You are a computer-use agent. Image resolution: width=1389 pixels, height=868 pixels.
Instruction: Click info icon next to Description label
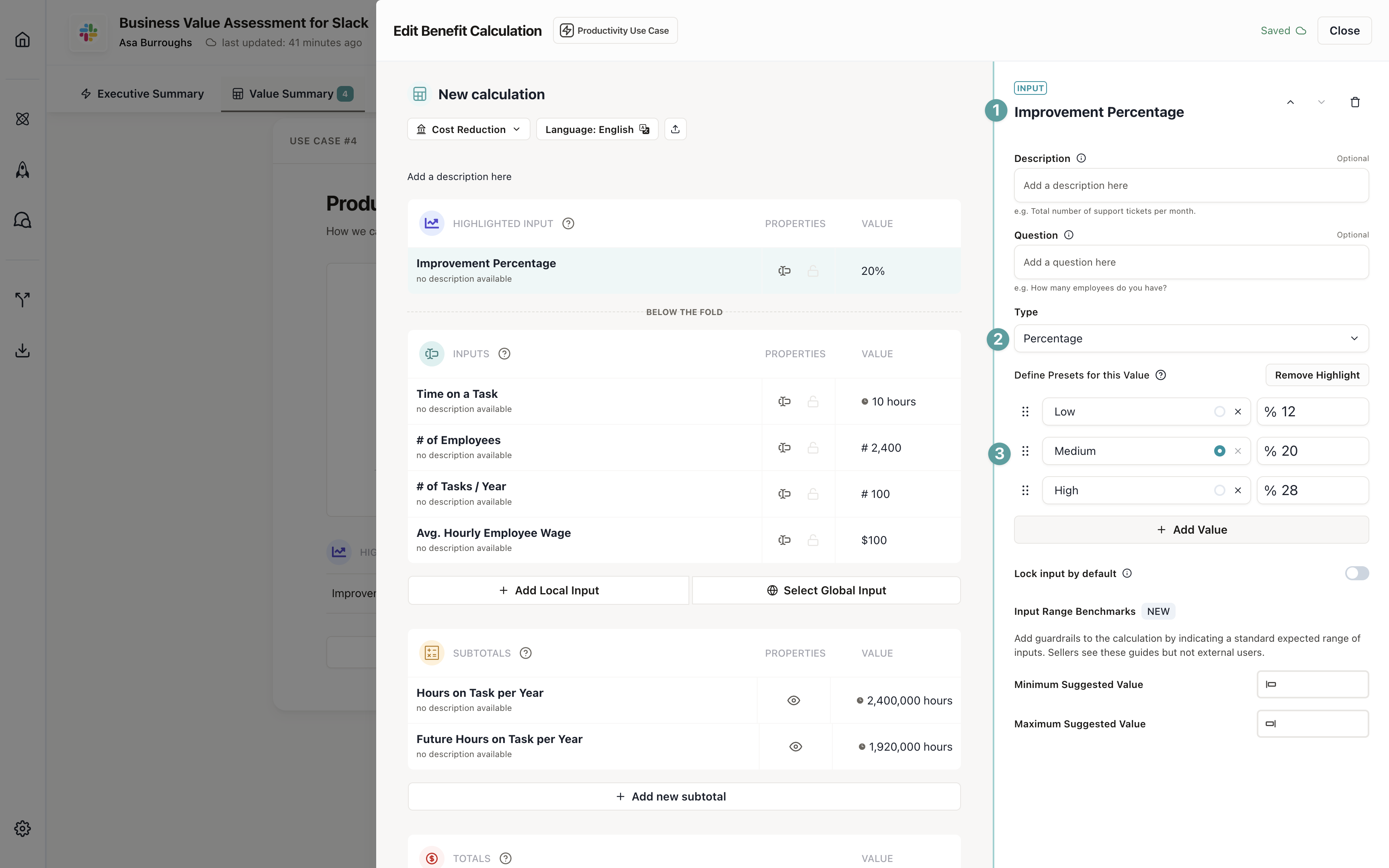tap(1081, 158)
